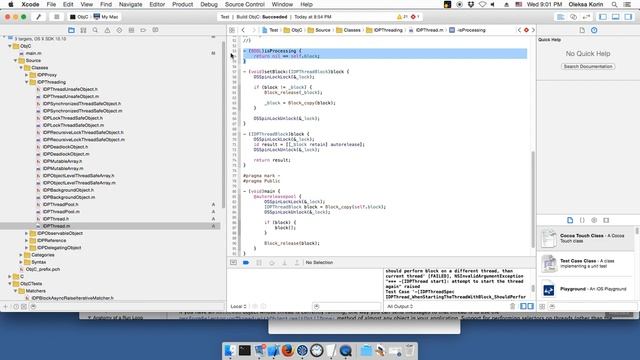This screenshot has height=360, width=640.
Task: Open the Symbol navigator tab icon
Action: [83, 30]
